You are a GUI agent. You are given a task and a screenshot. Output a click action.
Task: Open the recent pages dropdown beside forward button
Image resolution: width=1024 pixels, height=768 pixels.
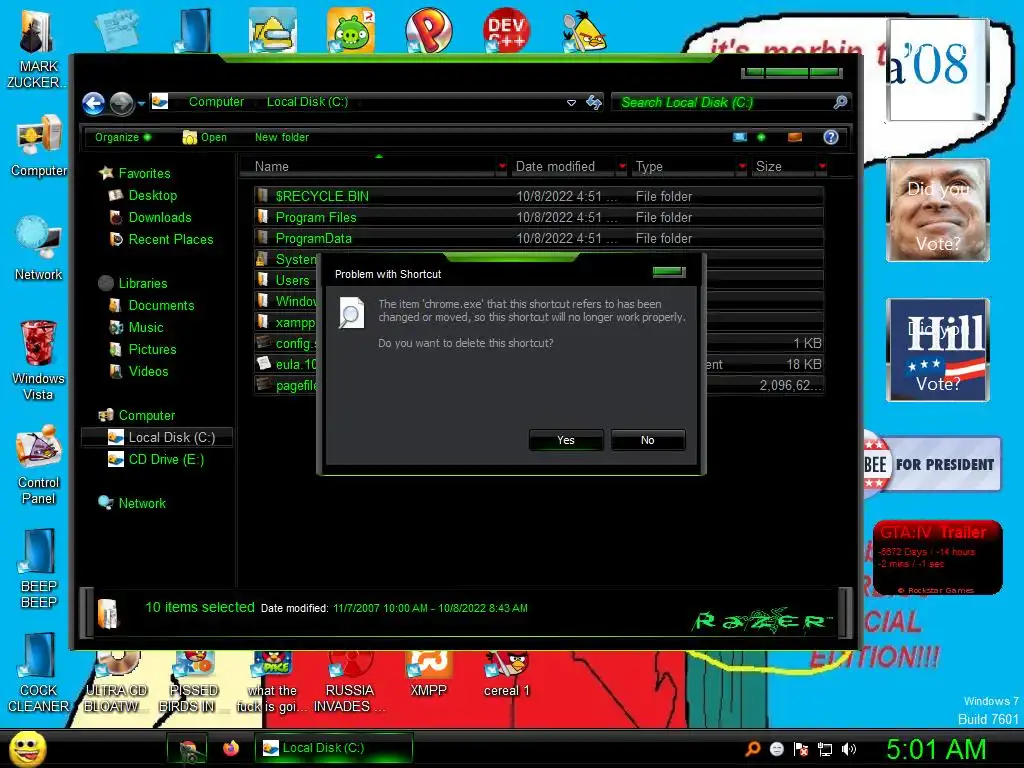pos(141,103)
